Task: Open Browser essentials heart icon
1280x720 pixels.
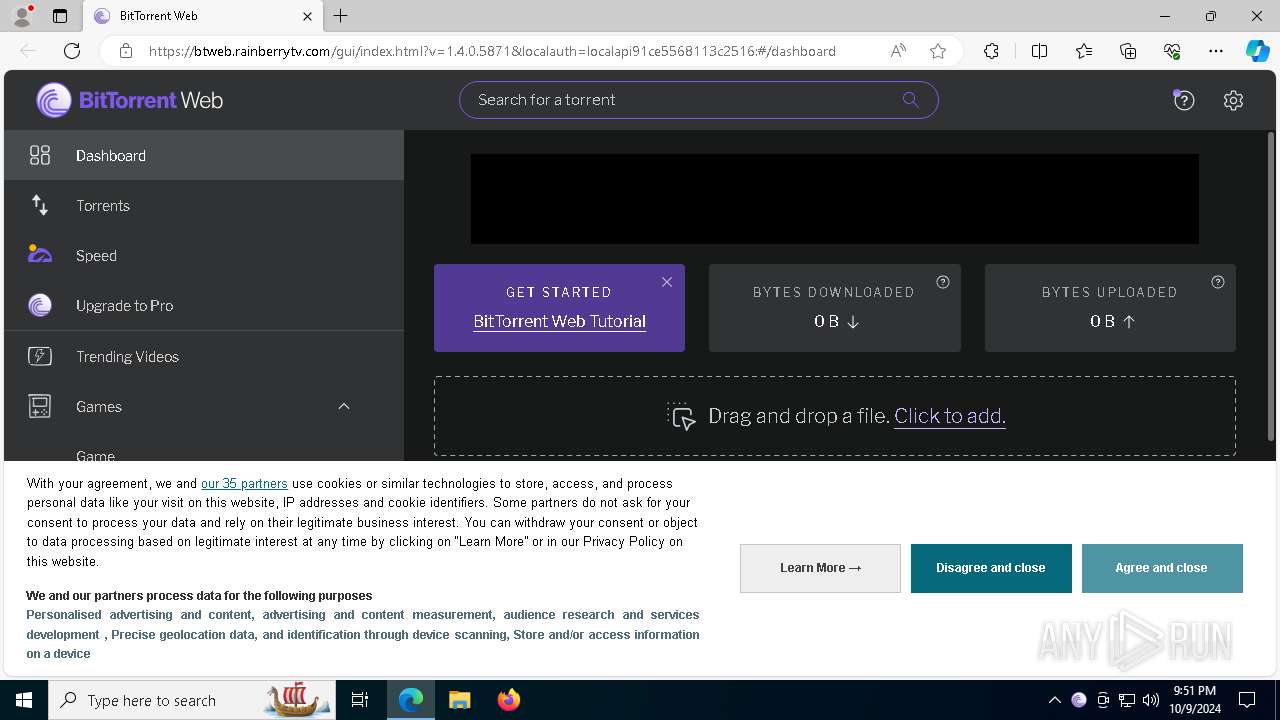Action: point(1172,51)
